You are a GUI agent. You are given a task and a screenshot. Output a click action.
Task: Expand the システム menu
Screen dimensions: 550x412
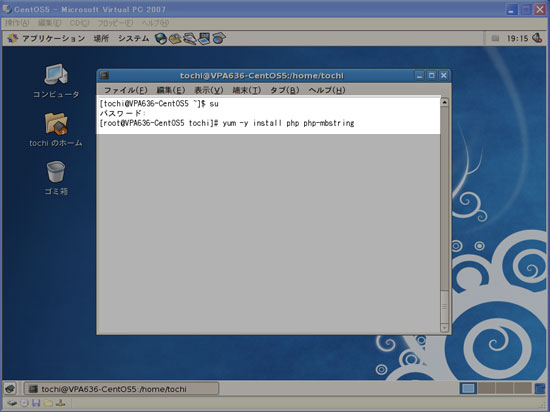point(133,38)
